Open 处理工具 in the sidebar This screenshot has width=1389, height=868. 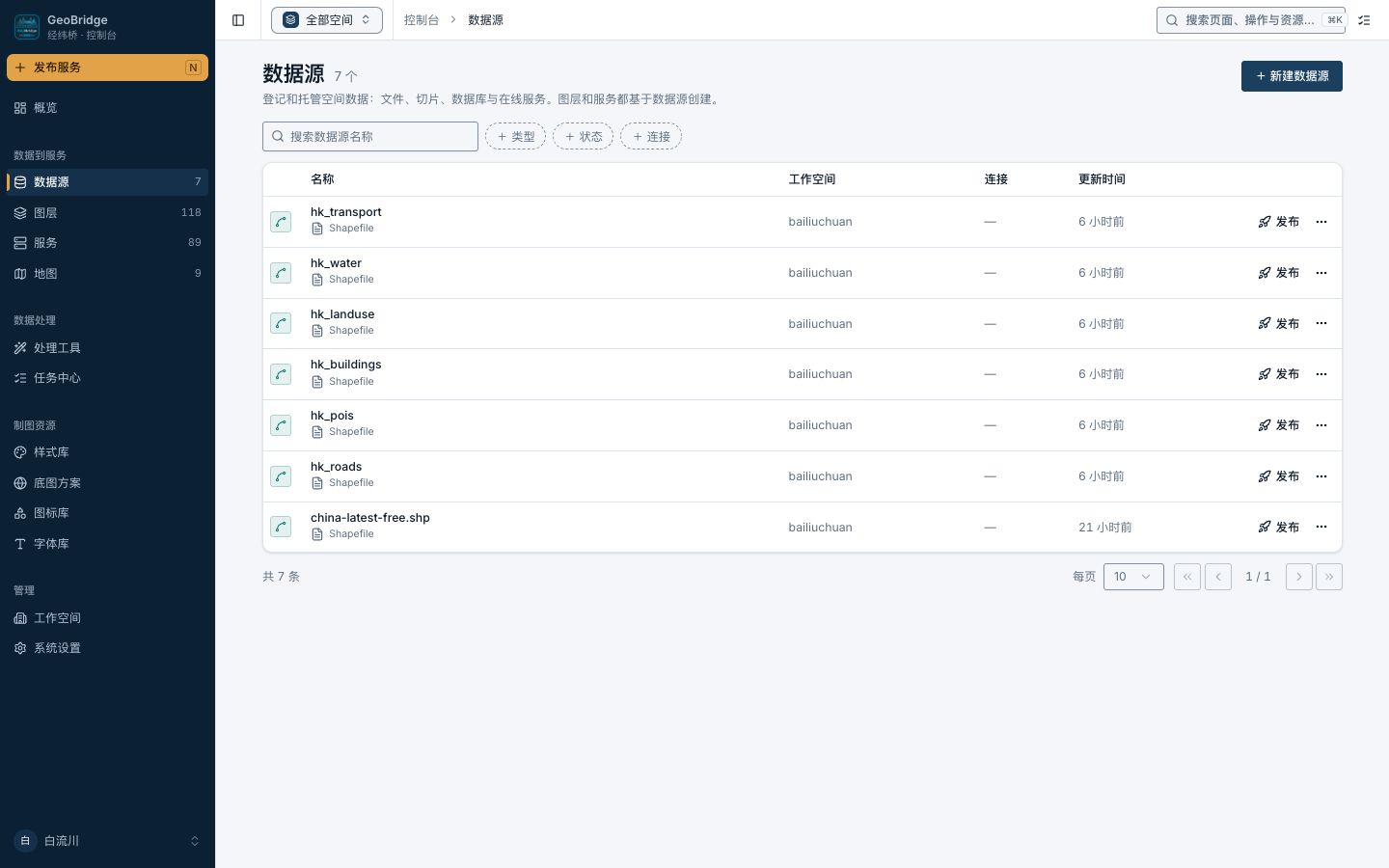point(107,348)
